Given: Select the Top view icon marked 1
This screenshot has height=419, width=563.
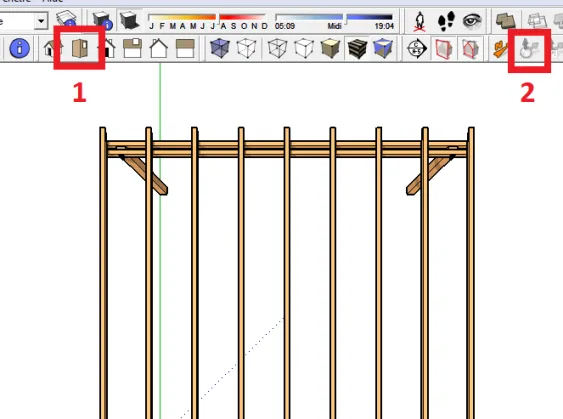Looking at the screenshot, I should coord(80,48).
